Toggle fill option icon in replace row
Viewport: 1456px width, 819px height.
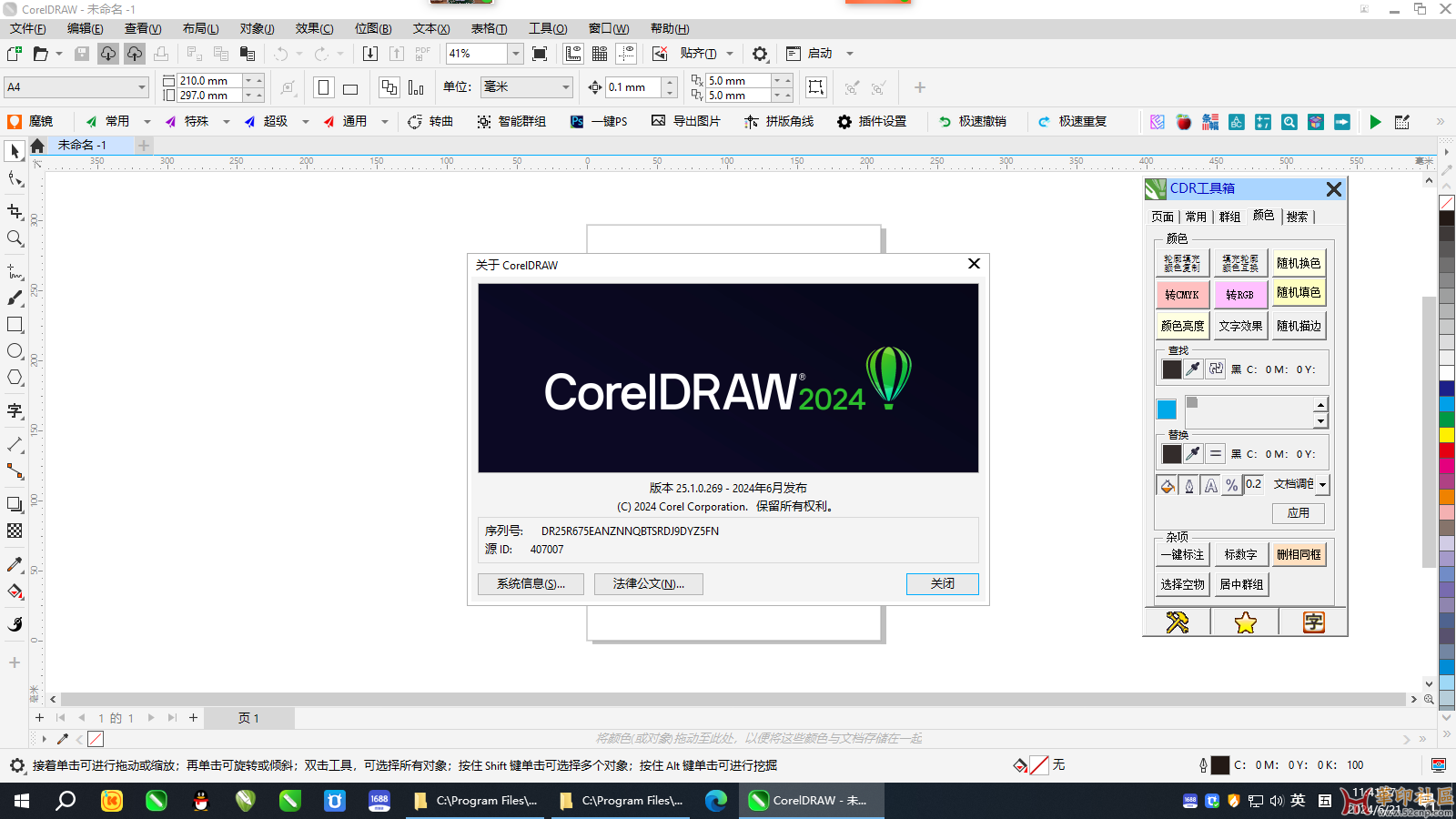tap(1168, 485)
